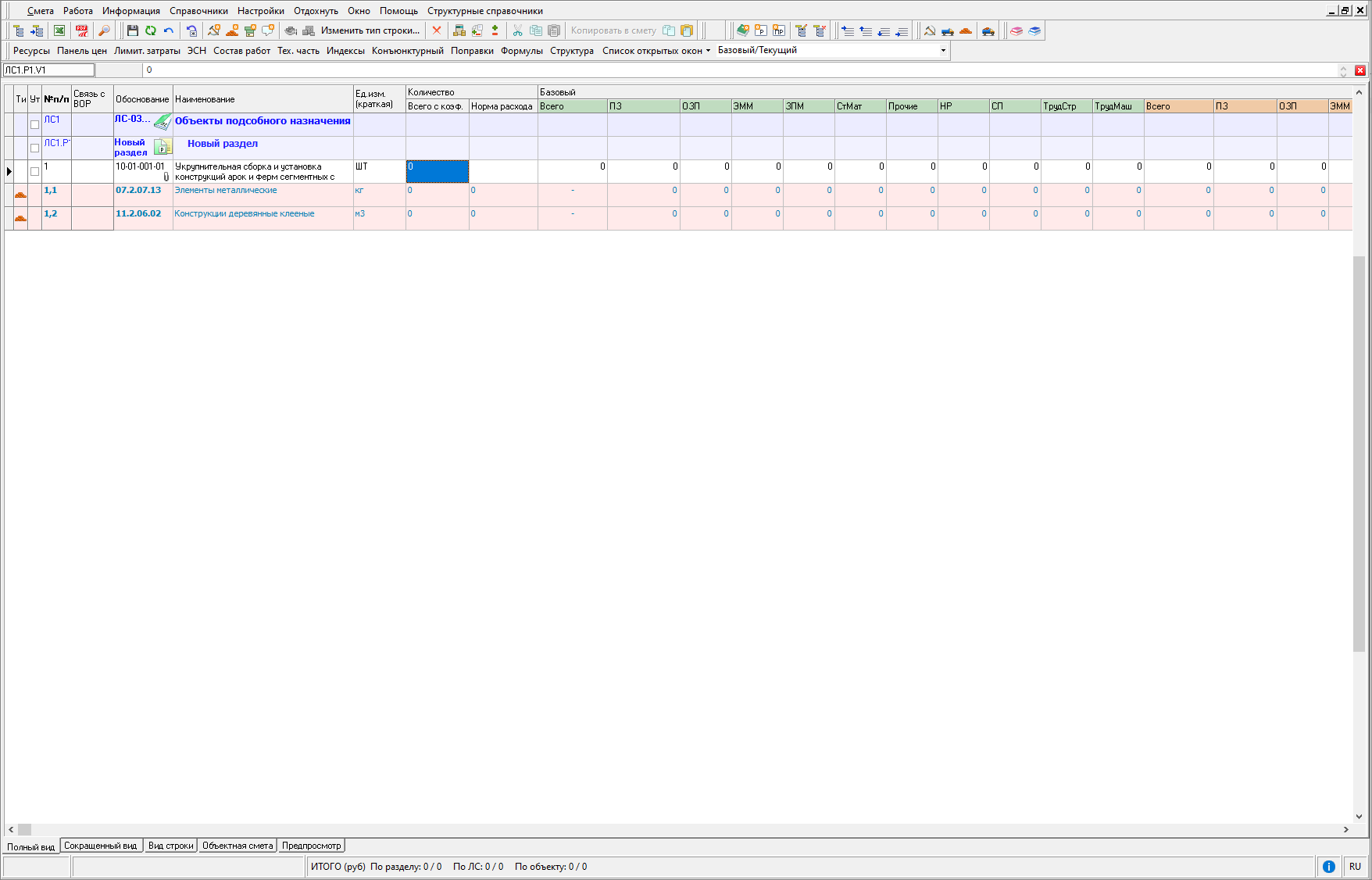Click the Изменить тип строки button
Screen dimensions: 1372x880
pos(370,30)
